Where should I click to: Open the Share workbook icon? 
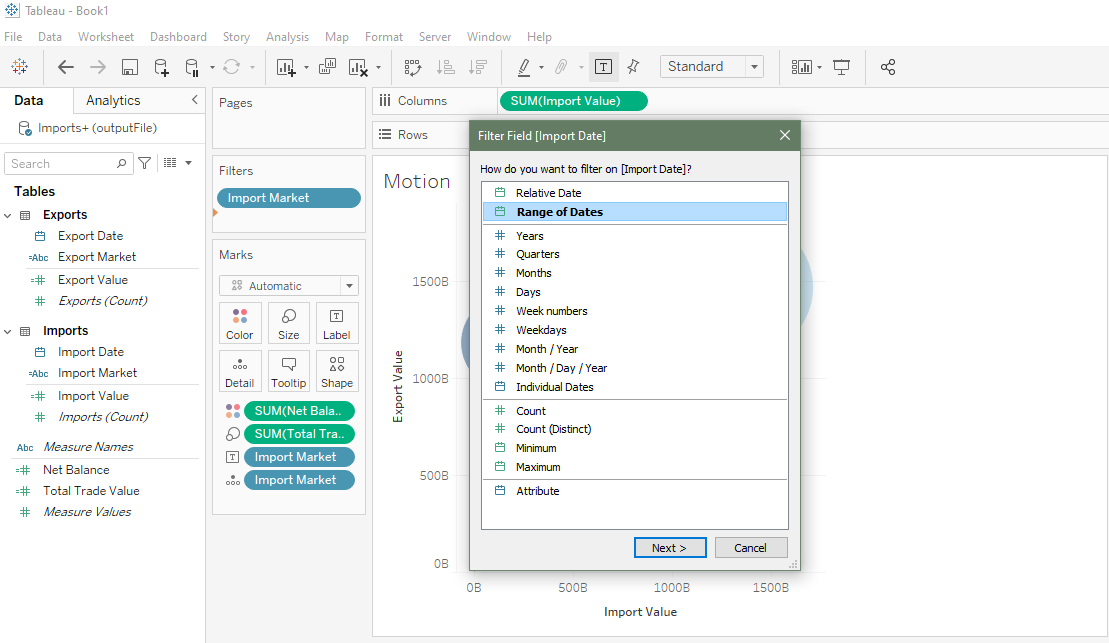pos(888,67)
